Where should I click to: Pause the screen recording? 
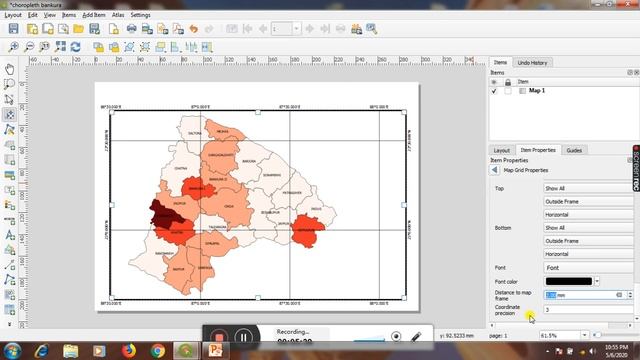(244, 338)
